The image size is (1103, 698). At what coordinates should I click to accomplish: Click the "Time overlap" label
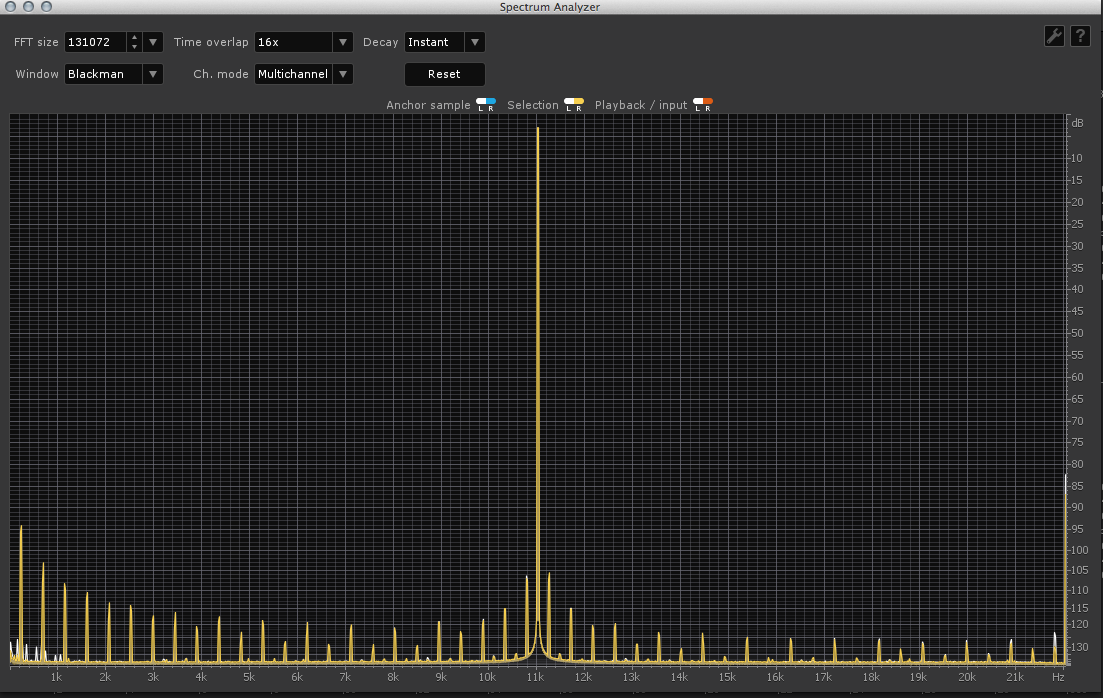point(211,42)
